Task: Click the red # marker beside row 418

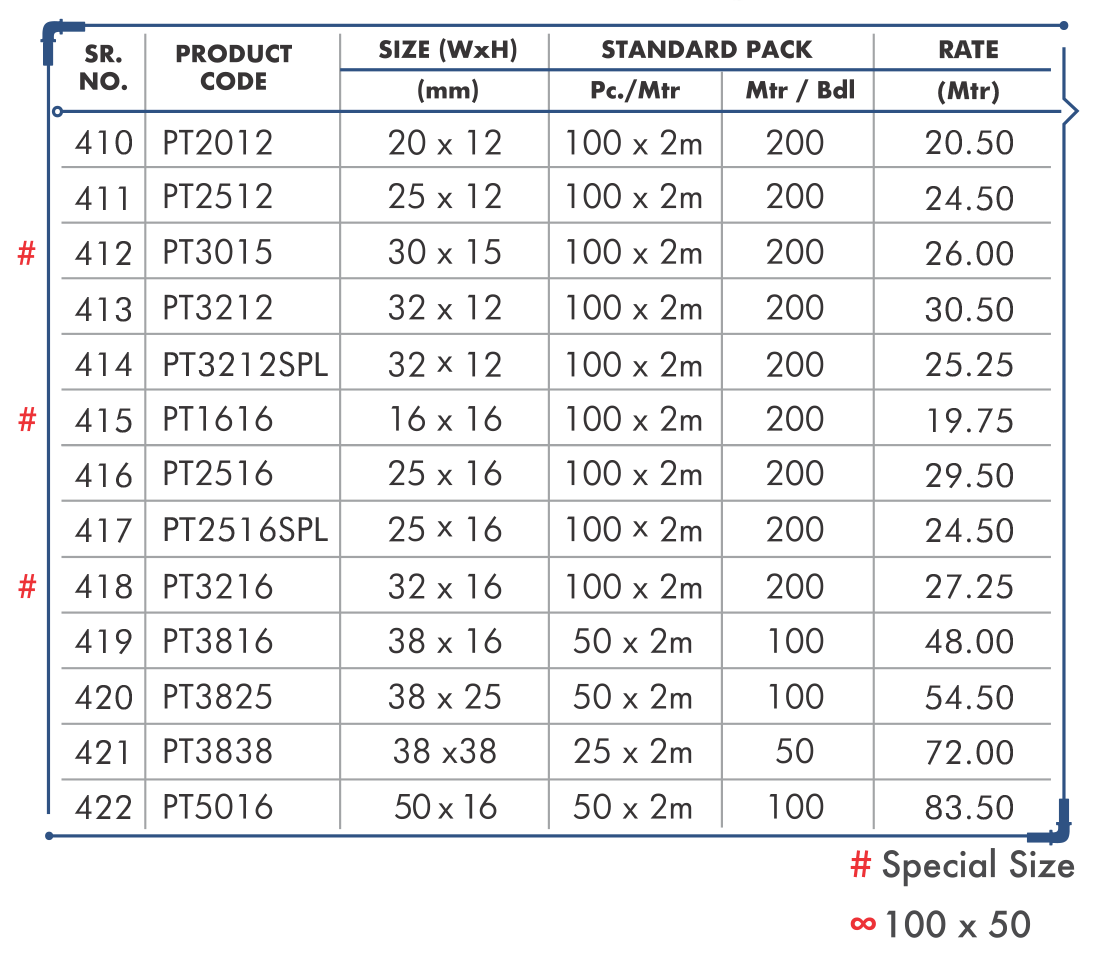Action: pos(27,587)
